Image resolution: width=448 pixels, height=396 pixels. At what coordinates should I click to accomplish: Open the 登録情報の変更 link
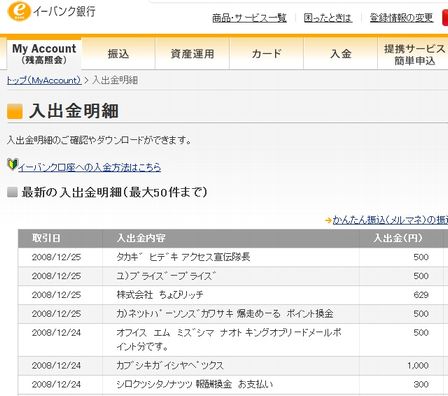pos(401,18)
